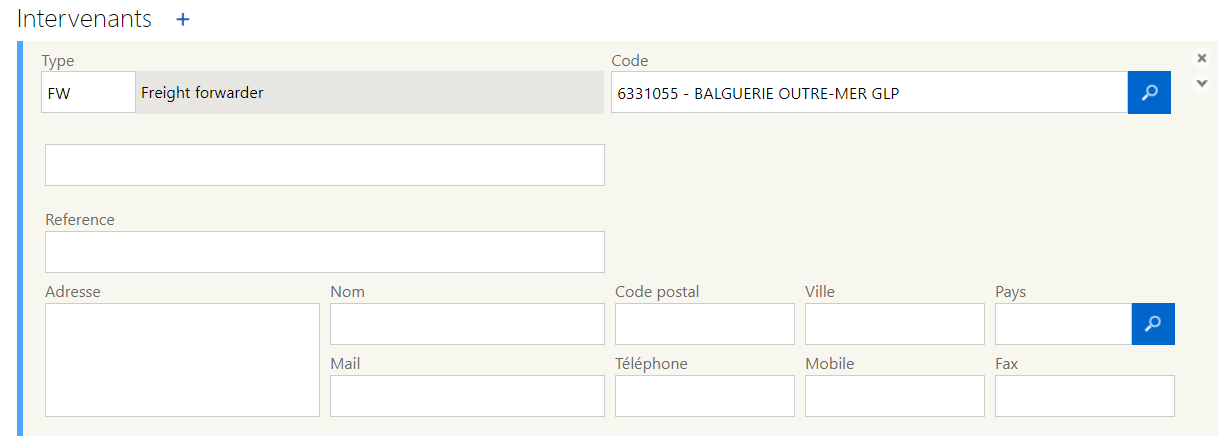Select the Mail input field
Screen dimensions: 1221x440
click(x=467, y=396)
